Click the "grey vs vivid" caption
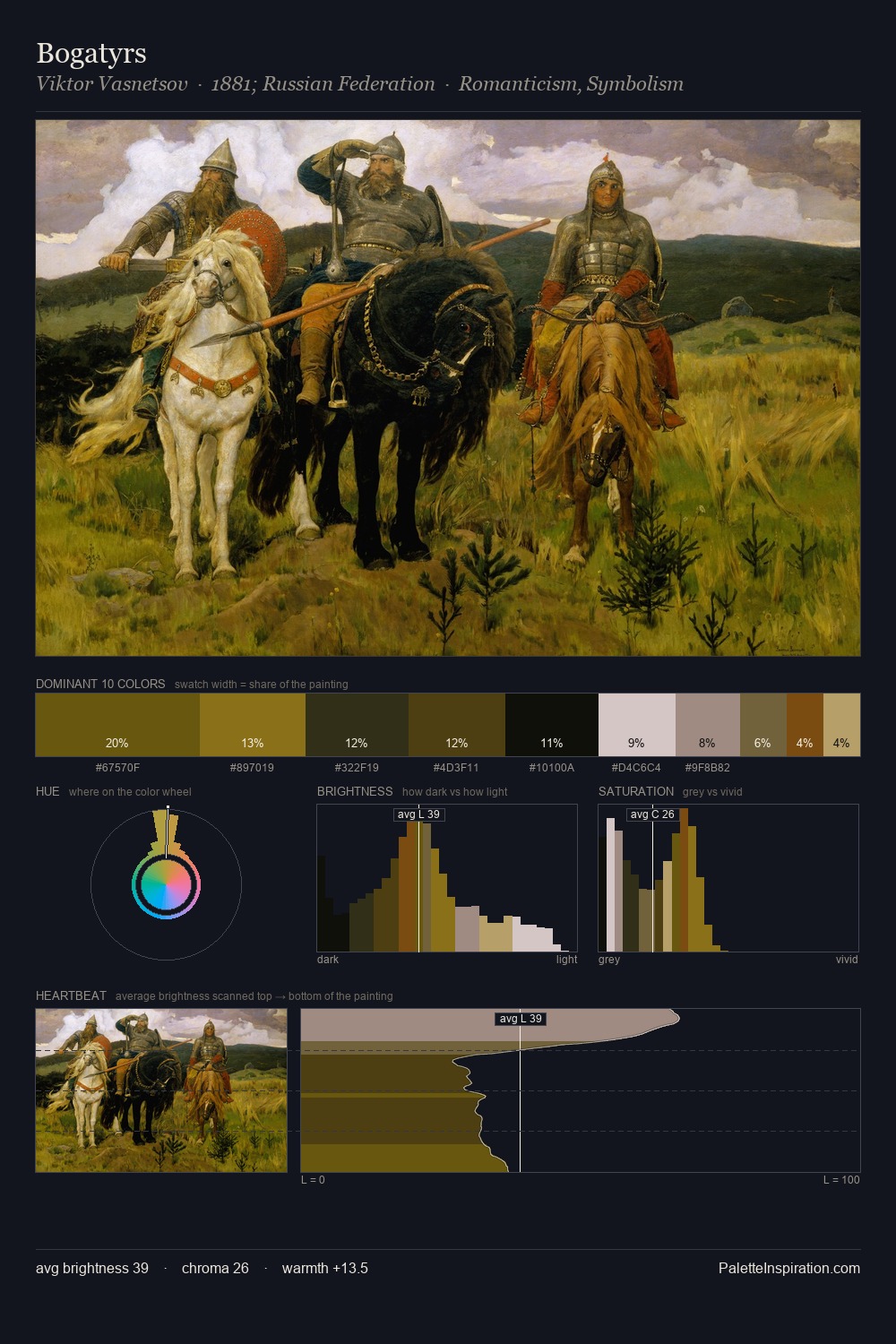 click(x=712, y=792)
